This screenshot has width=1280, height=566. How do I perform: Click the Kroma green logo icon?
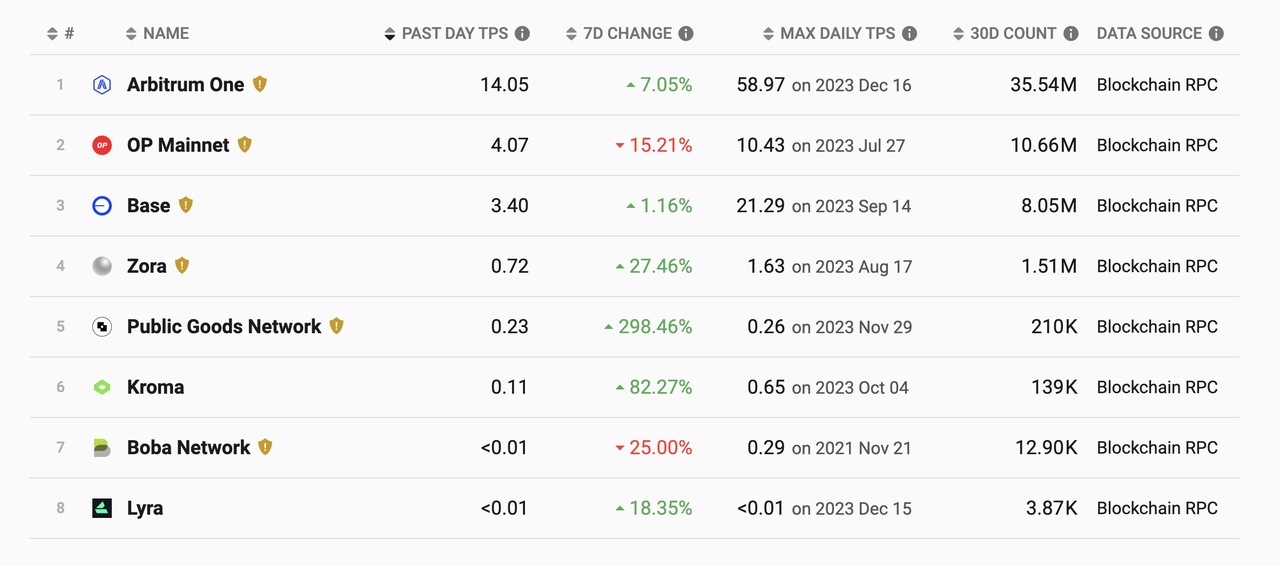point(102,387)
